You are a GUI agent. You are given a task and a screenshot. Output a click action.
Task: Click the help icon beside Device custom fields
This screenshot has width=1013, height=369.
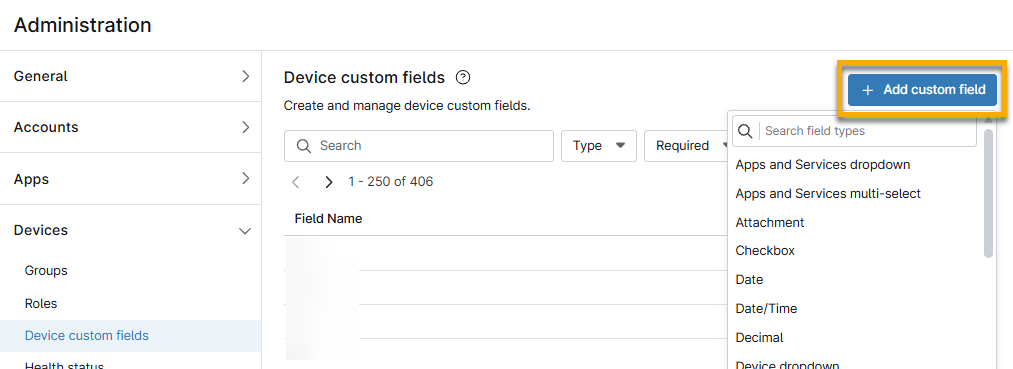(463, 78)
